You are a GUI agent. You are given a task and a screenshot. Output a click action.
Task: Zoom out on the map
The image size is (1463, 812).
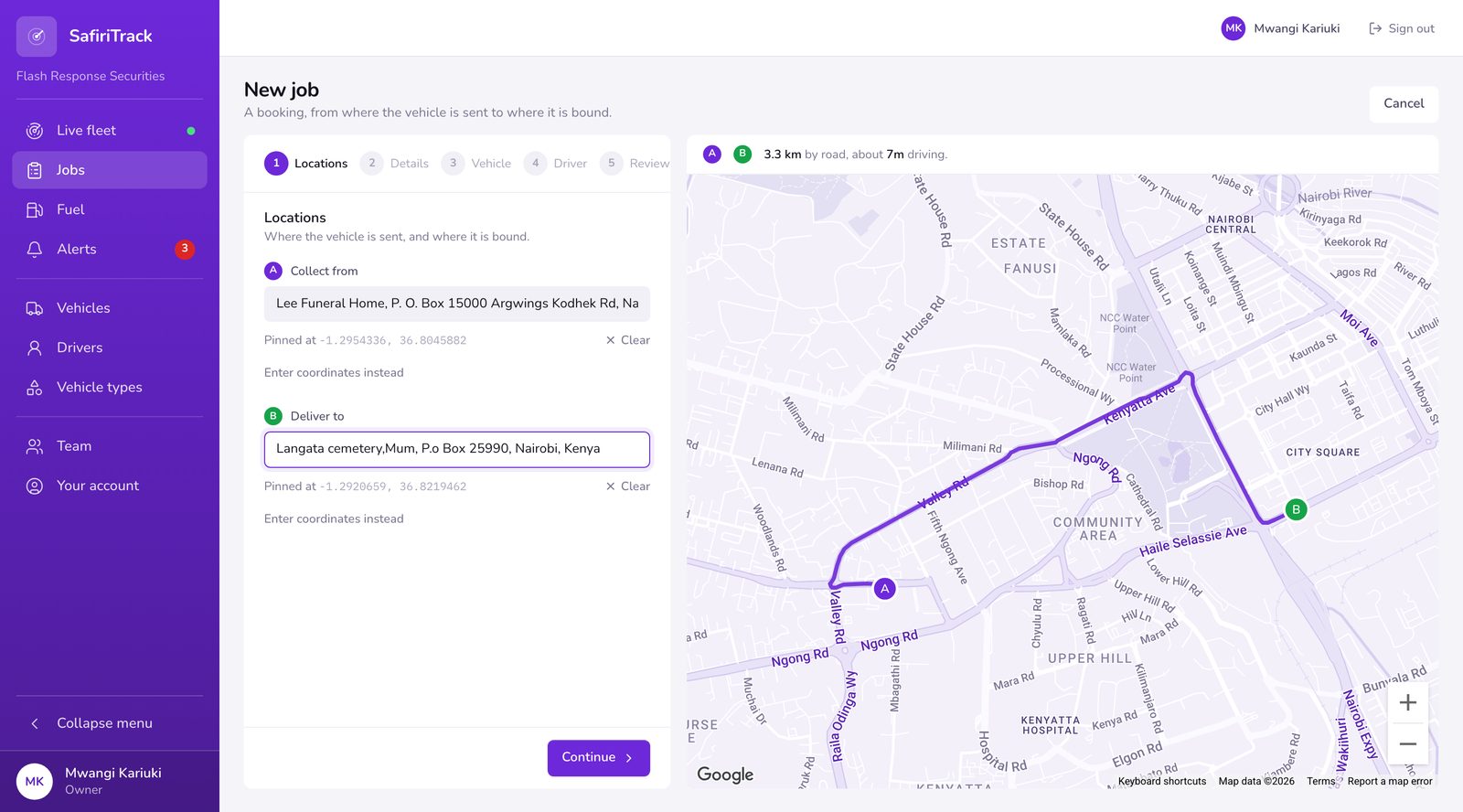point(1408,743)
